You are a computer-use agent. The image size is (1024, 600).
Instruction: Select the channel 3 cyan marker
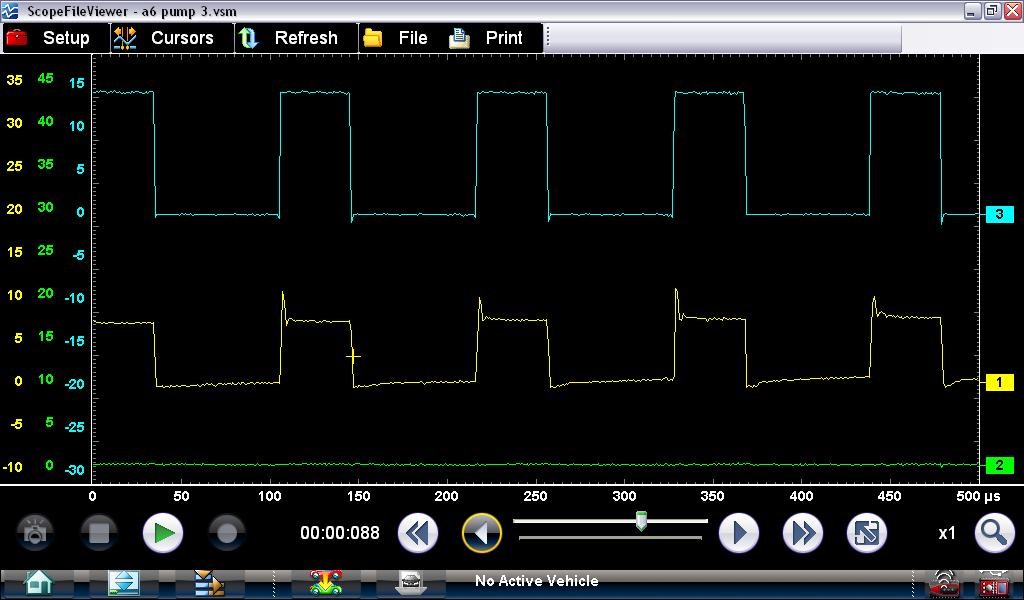[999, 215]
